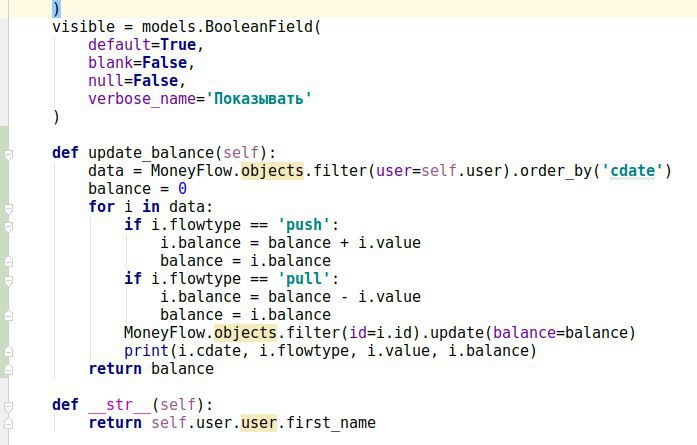The height and width of the screenshot is (445, 697).
Task: Click the 'update' method call
Action: (x=457, y=333)
